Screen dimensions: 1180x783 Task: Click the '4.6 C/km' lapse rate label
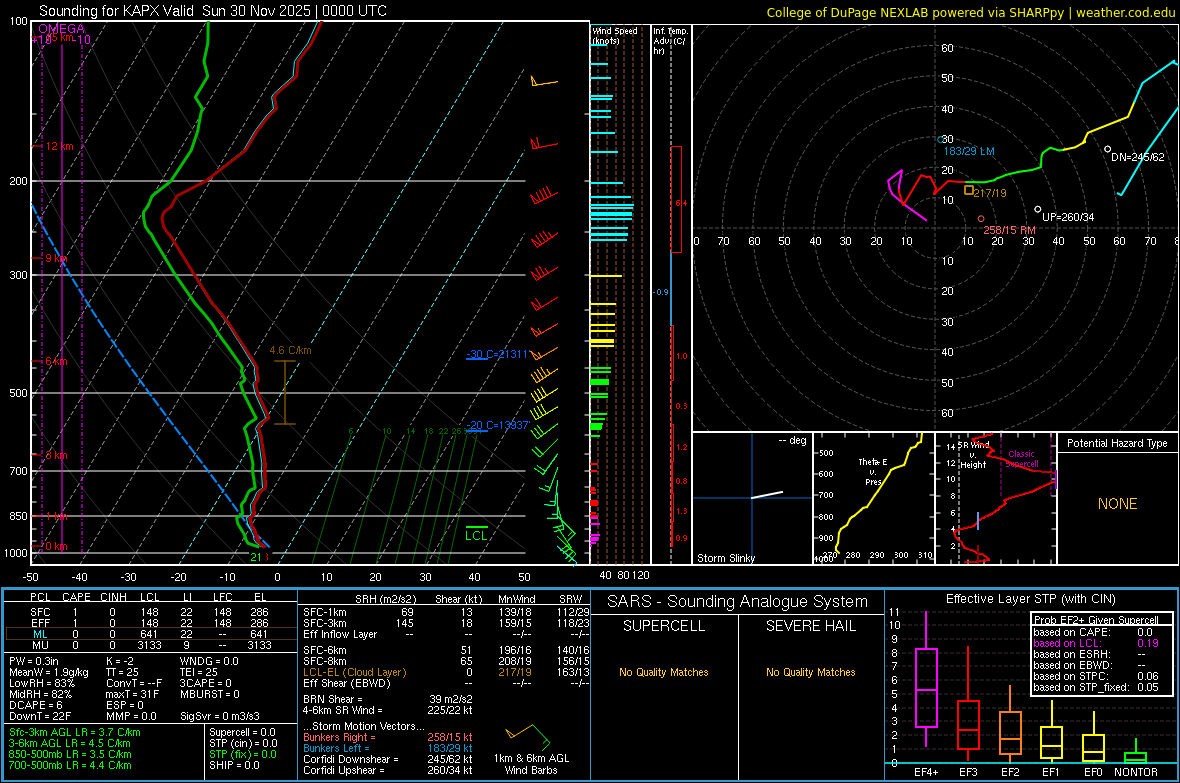click(x=290, y=350)
